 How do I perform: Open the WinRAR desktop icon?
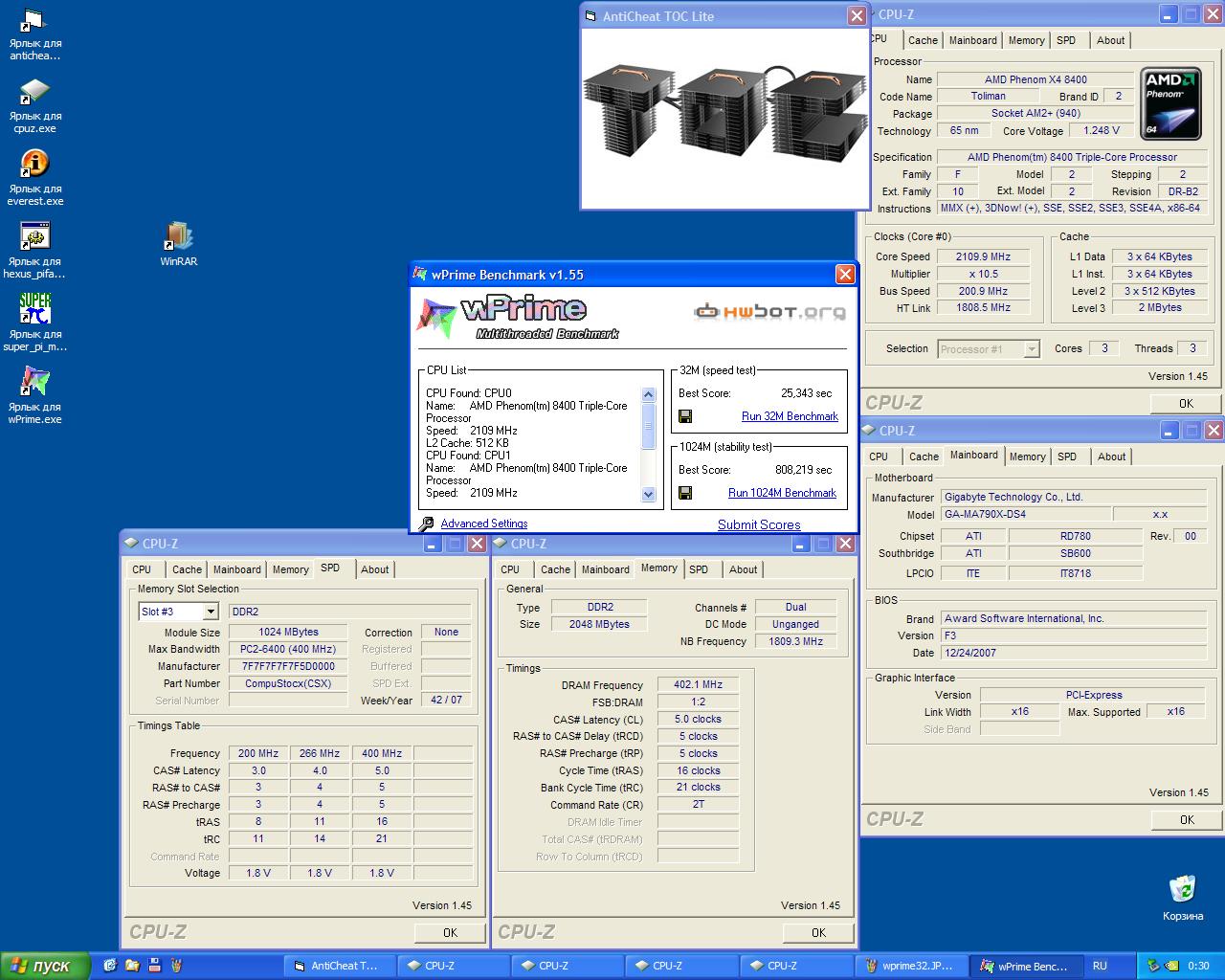(x=179, y=244)
